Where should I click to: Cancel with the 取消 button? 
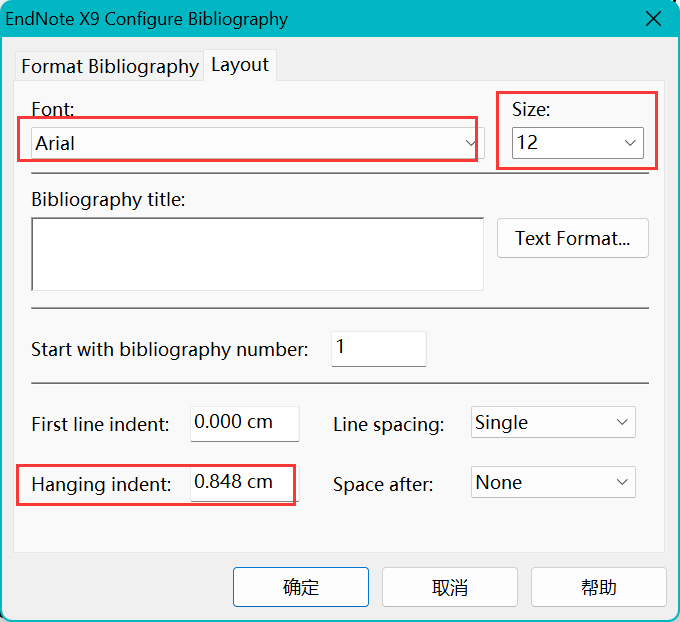tap(450, 587)
